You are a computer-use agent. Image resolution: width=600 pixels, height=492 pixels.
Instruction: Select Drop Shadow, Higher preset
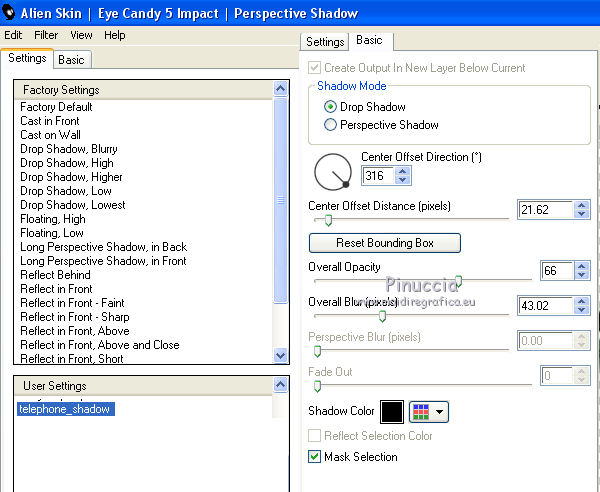71,177
